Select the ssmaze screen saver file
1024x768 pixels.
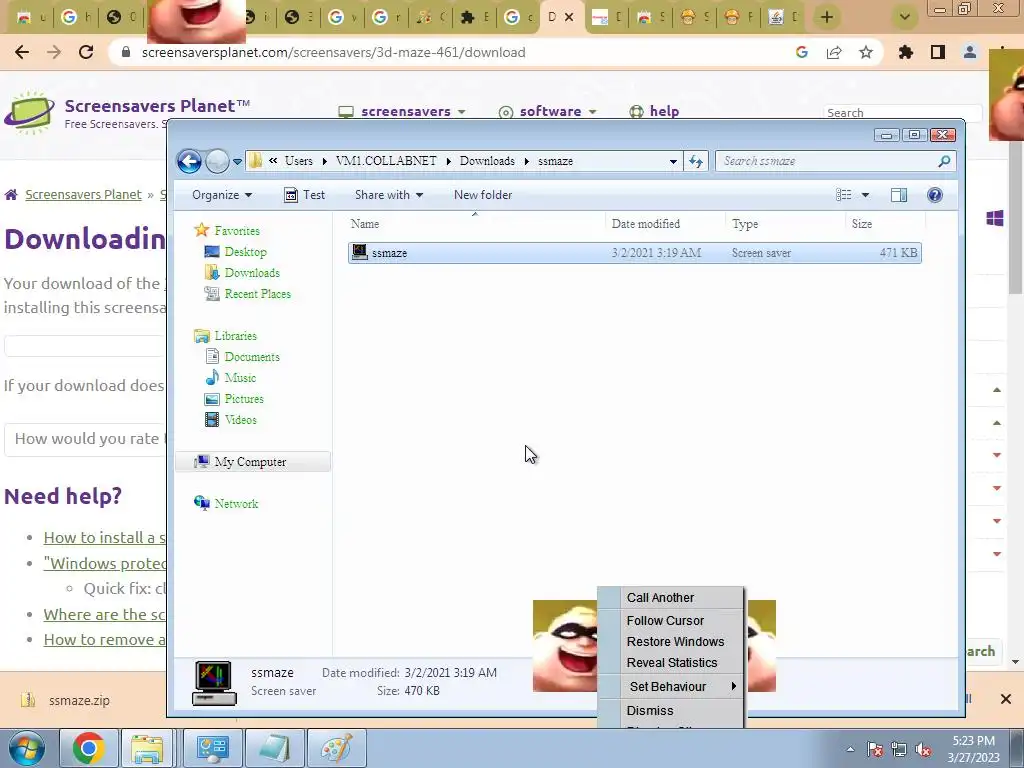click(635, 253)
